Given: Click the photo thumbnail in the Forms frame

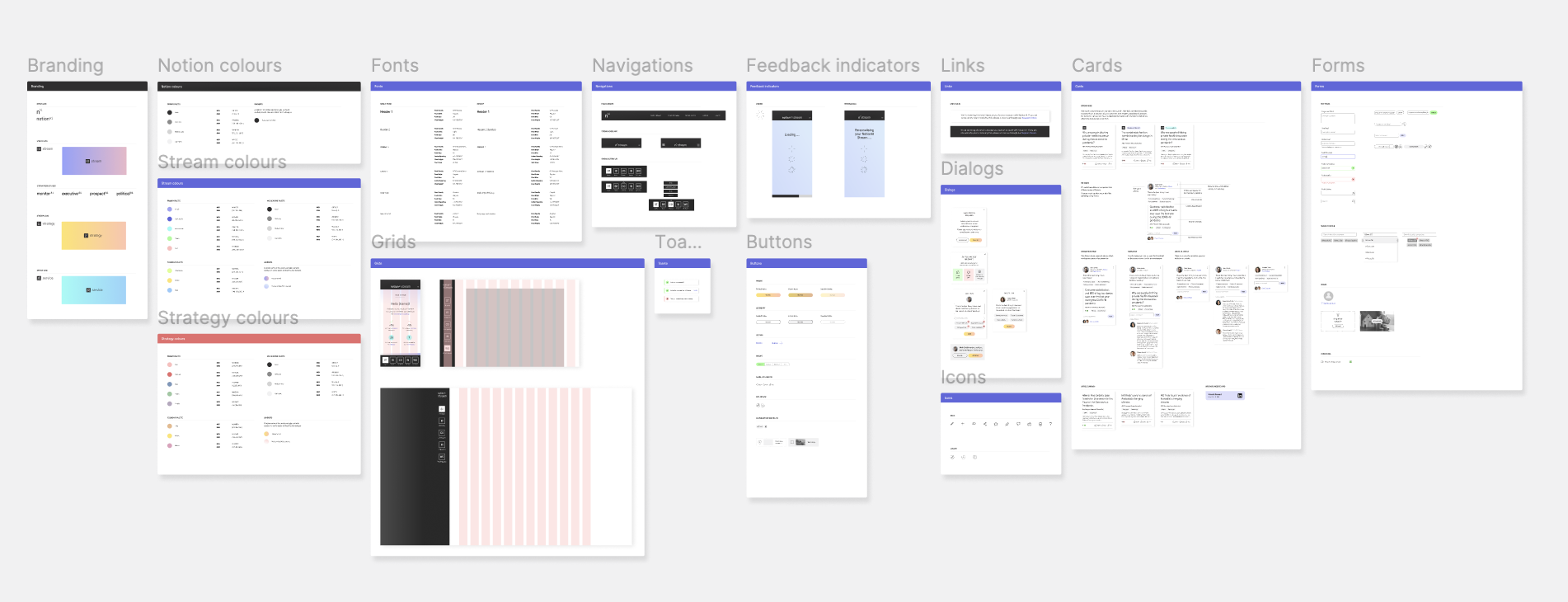Looking at the screenshot, I should click(1377, 321).
